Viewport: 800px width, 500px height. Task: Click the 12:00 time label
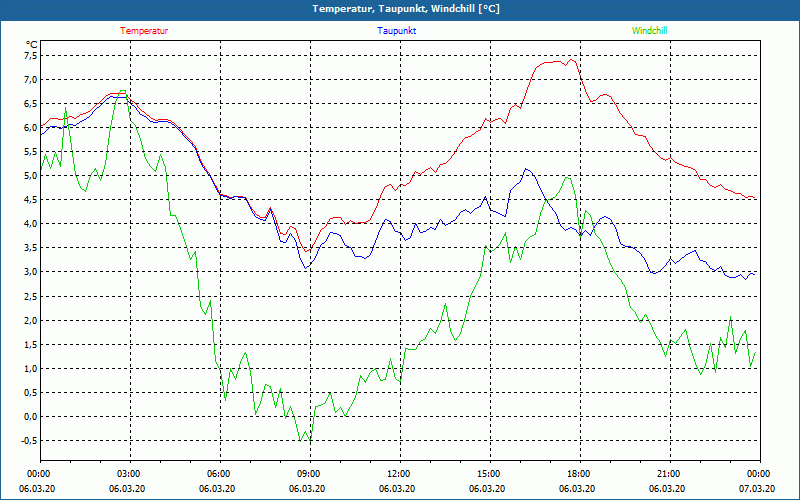(398, 474)
